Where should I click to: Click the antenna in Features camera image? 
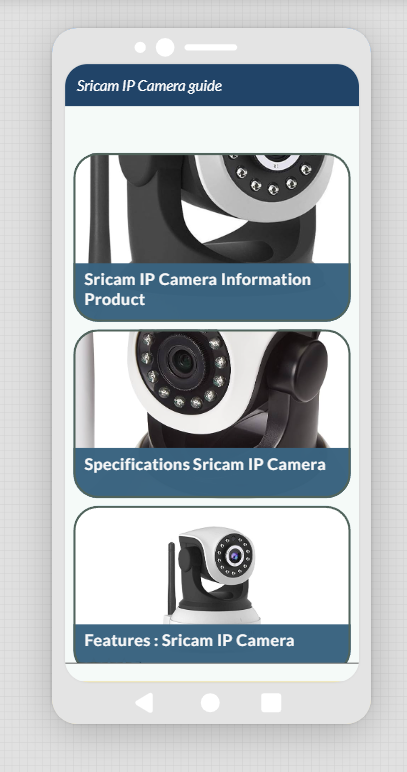[x=172, y=579]
